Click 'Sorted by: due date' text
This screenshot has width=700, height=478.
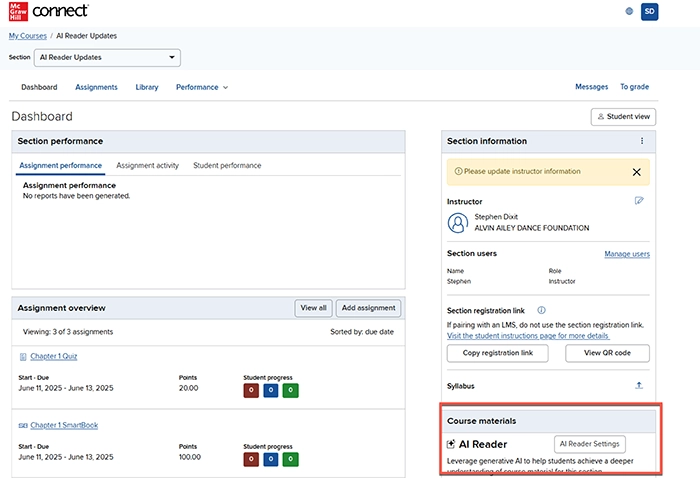click(362, 332)
